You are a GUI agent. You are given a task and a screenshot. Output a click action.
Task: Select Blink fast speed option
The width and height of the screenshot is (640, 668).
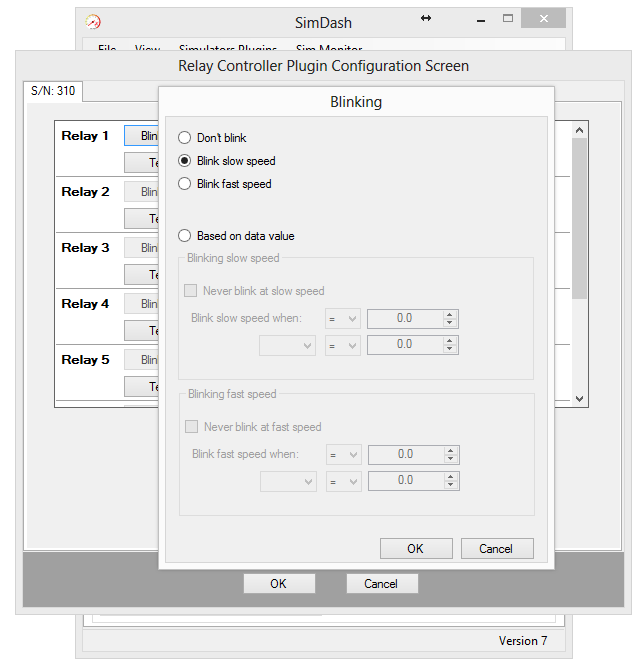pyautogui.click(x=184, y=184)
